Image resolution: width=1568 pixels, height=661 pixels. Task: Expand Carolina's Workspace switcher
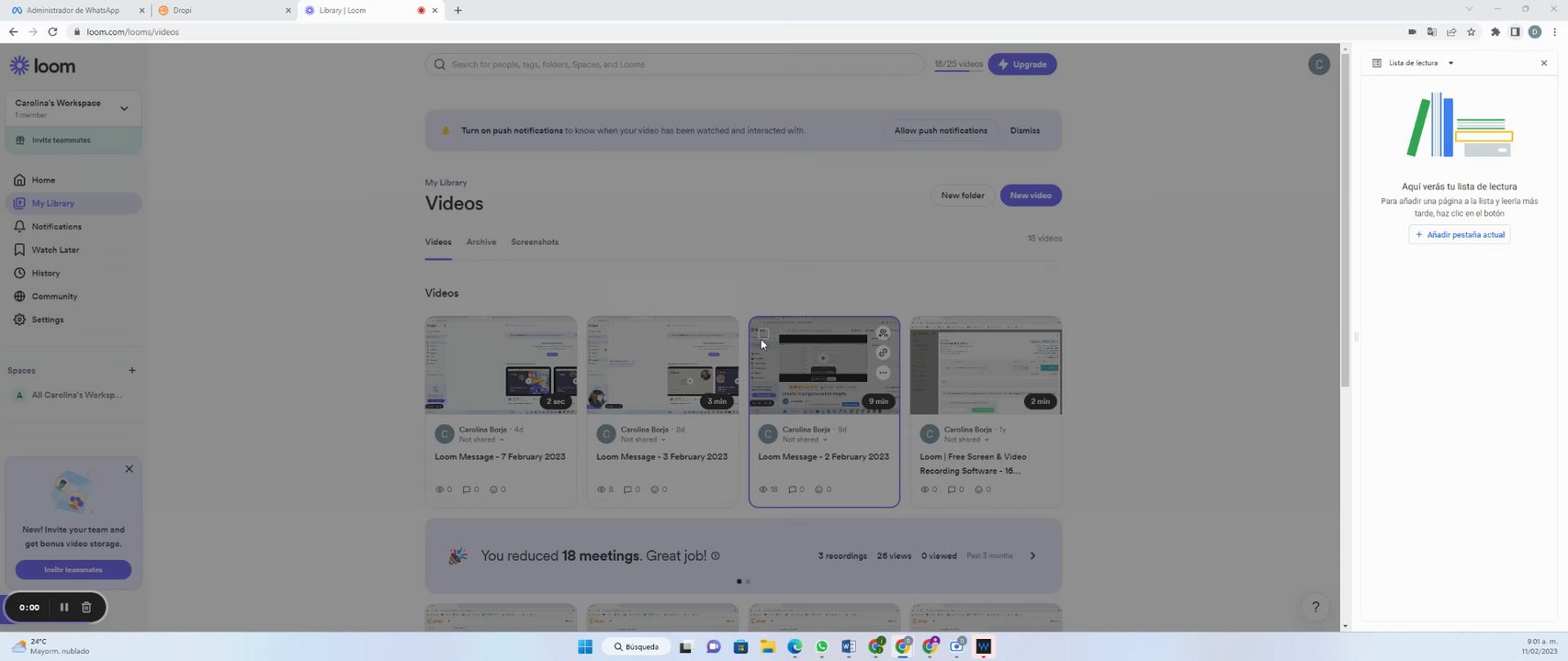pos(124,108)
